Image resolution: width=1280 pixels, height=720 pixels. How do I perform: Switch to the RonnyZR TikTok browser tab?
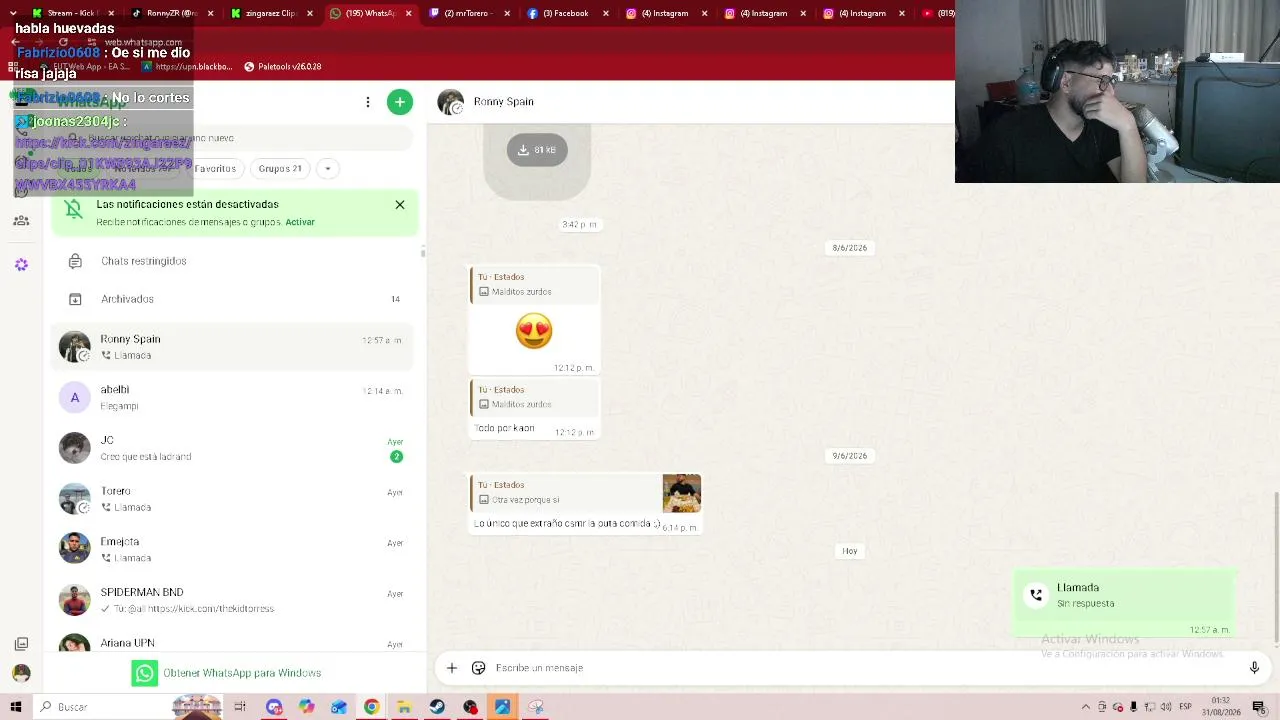[172, 13]
